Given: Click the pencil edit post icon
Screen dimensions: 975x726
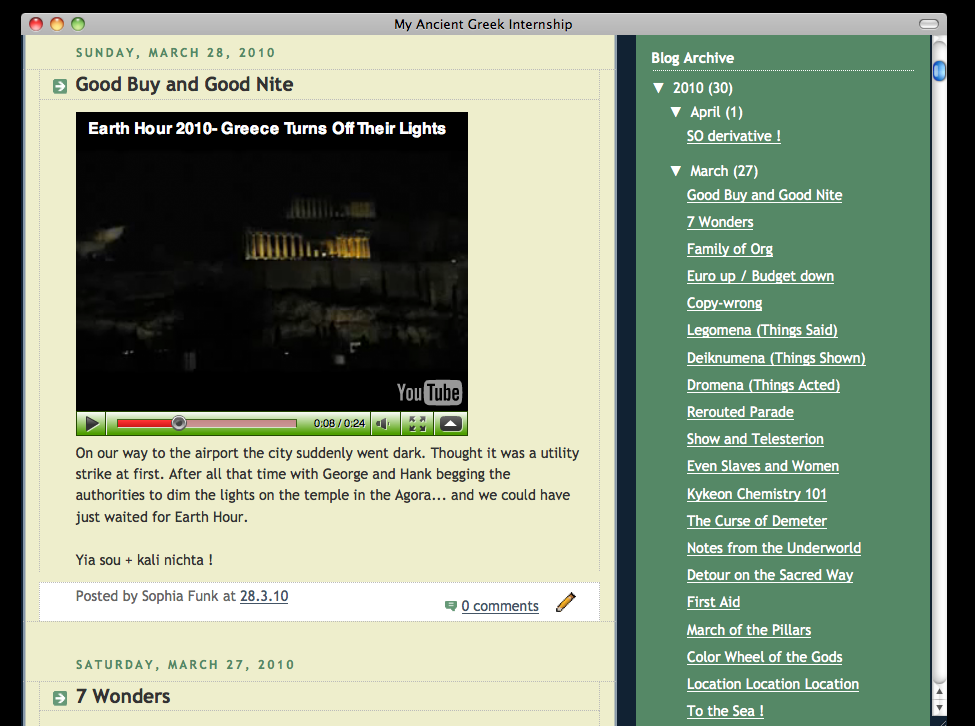Looking at the screenshot, I should (566, 602).
